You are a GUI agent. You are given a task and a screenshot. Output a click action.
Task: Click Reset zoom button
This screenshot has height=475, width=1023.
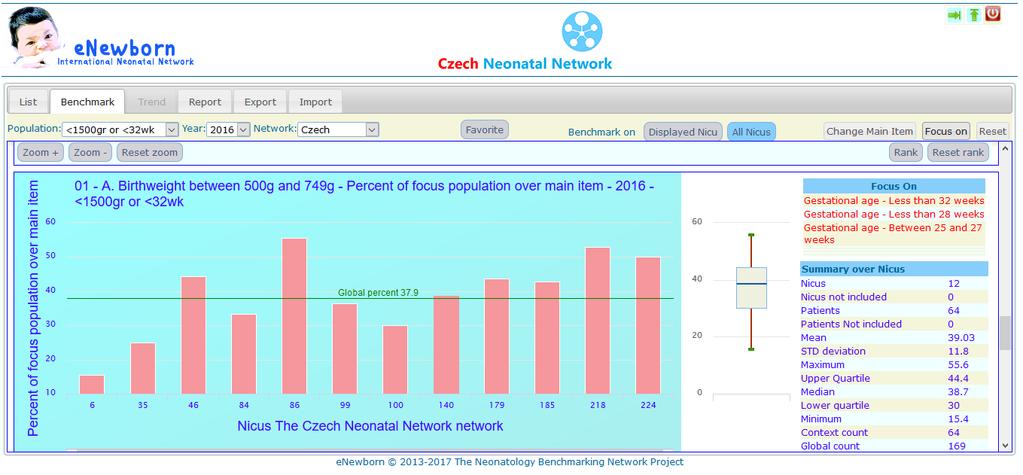click(x=150, y=153)
